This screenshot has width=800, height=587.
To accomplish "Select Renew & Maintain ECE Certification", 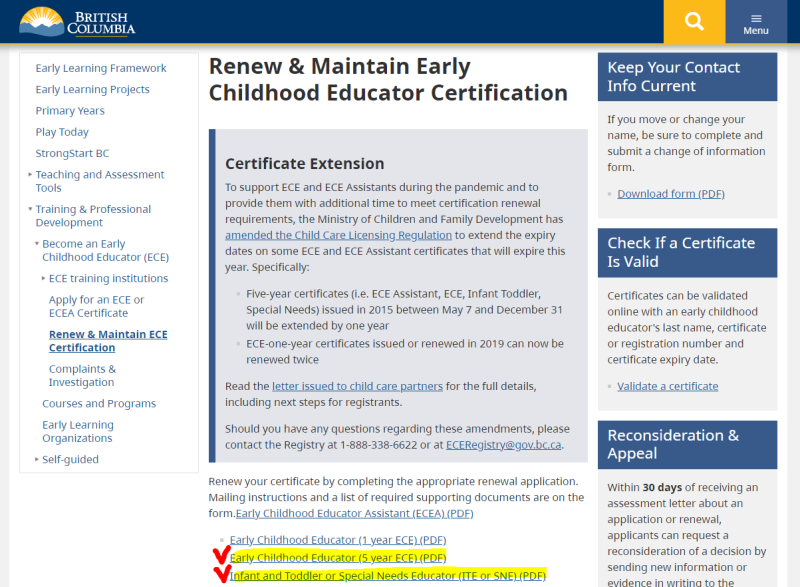I will click(108, 341).
